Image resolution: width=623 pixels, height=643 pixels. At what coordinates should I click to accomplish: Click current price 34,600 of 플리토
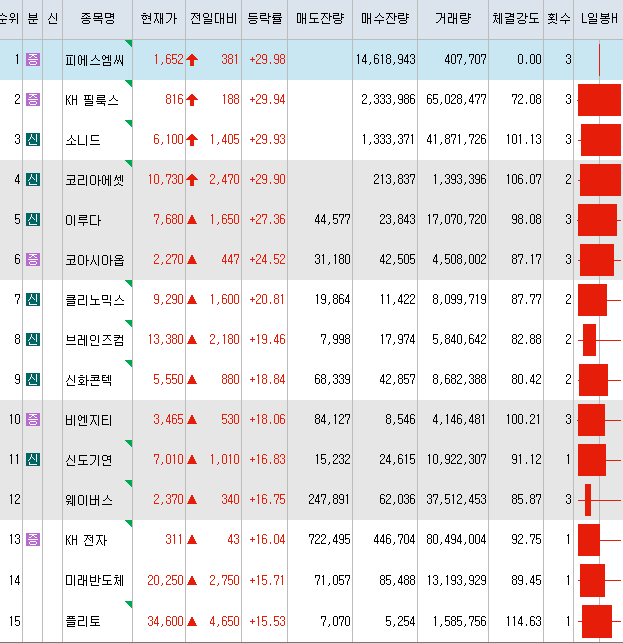click(x=165, y=621)
